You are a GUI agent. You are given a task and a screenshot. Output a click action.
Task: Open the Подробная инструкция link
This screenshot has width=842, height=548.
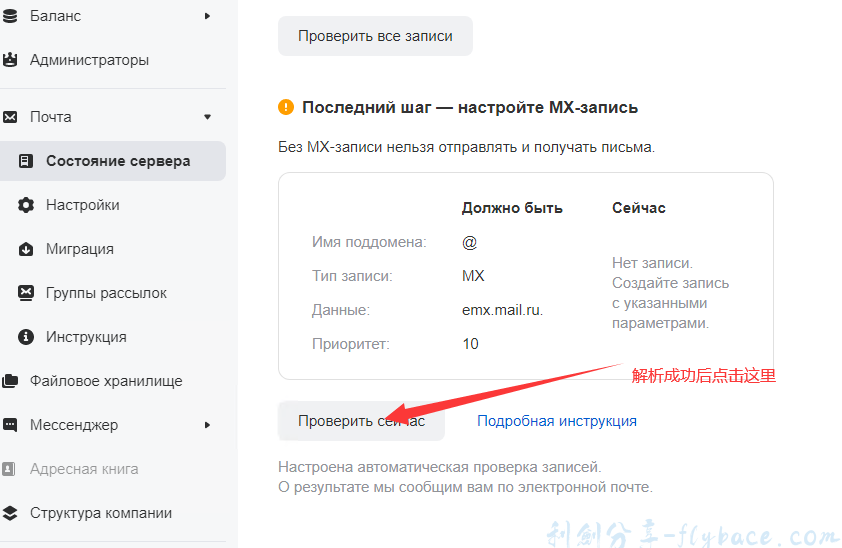(x=556, y=421)
